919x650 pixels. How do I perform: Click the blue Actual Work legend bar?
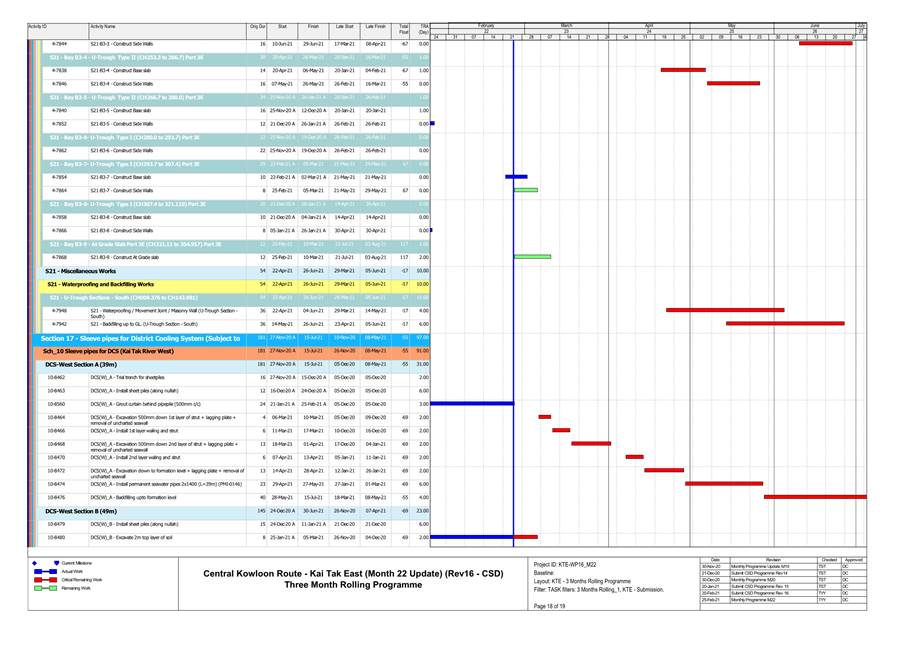tap(43, 572)
